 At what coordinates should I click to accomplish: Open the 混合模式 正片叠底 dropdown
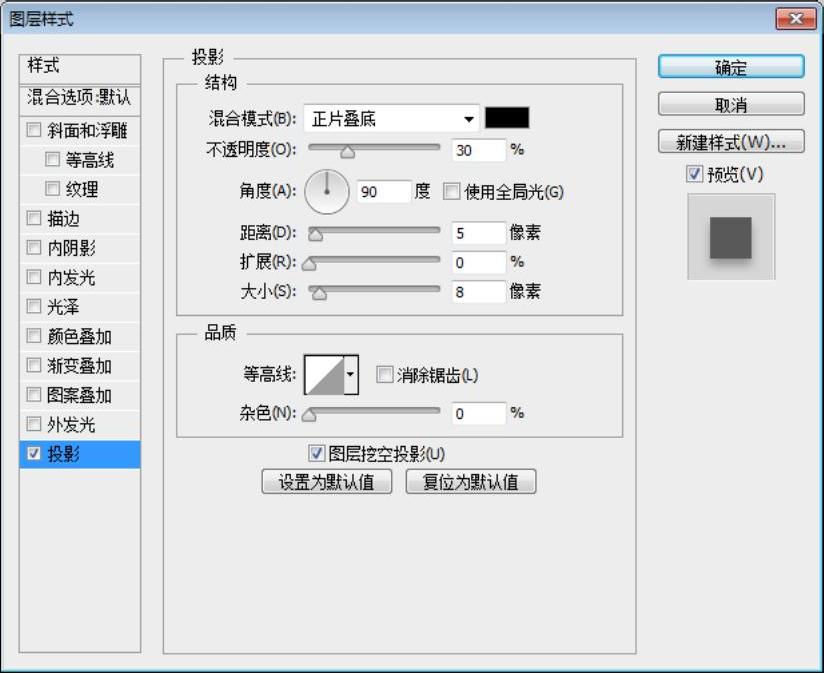click(392, 119)
